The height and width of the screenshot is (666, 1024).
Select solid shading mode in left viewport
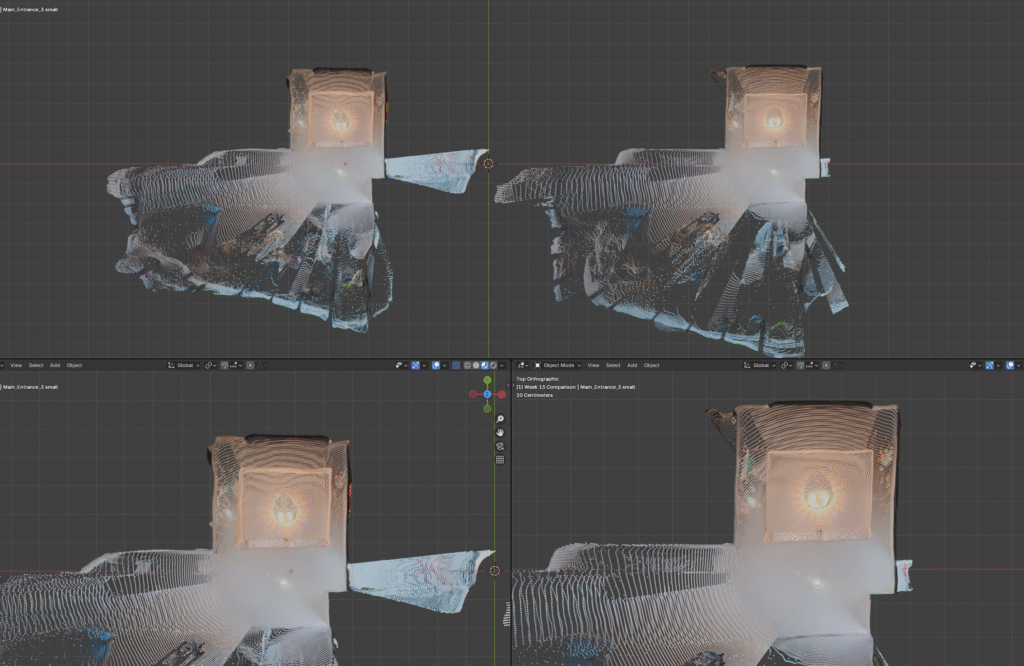point(476,365)
